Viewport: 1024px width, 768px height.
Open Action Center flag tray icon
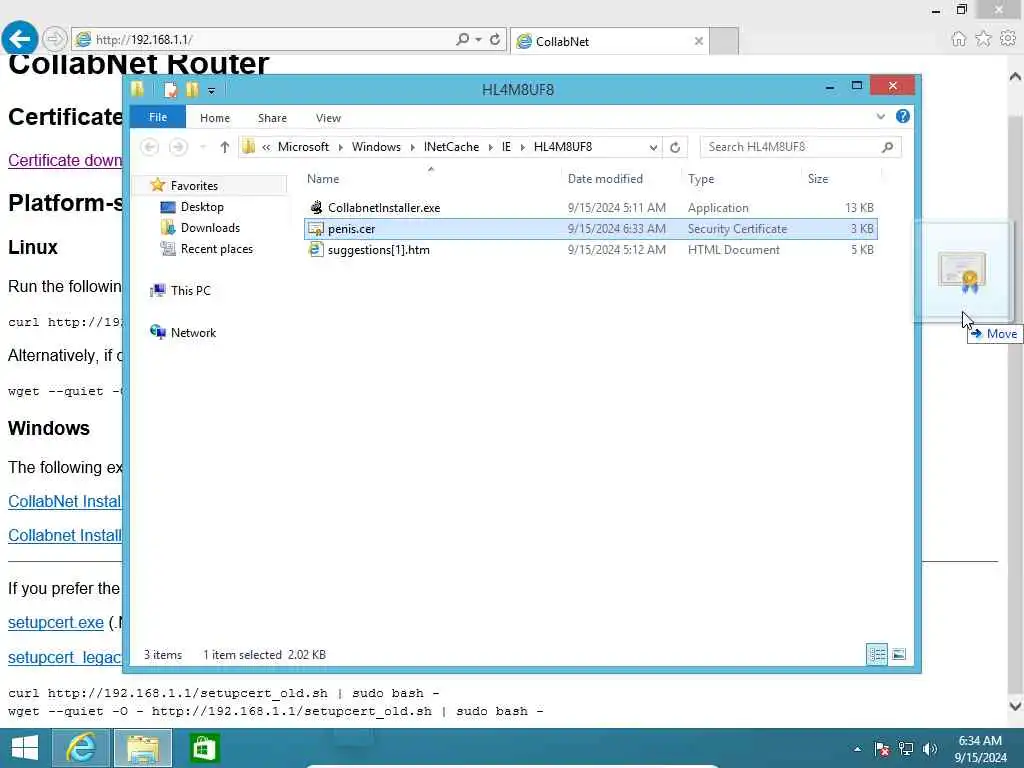(882, 749)
